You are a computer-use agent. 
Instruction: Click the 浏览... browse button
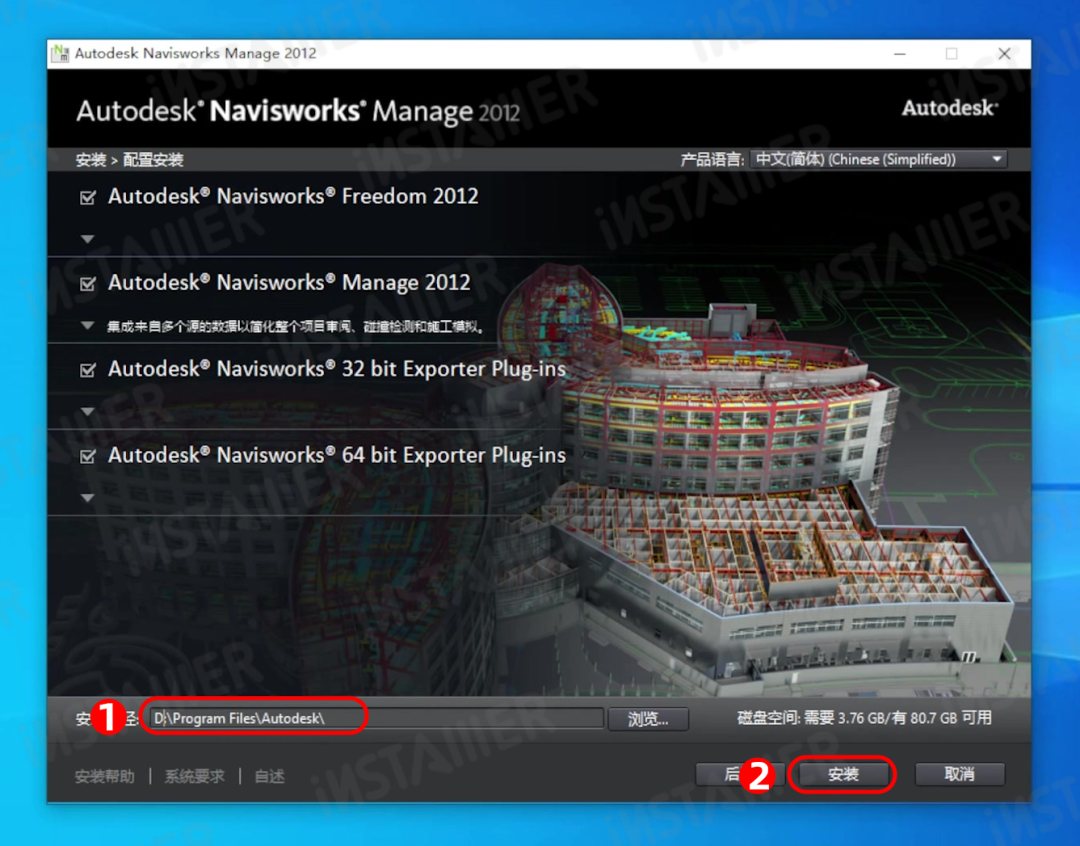(647, 719)
